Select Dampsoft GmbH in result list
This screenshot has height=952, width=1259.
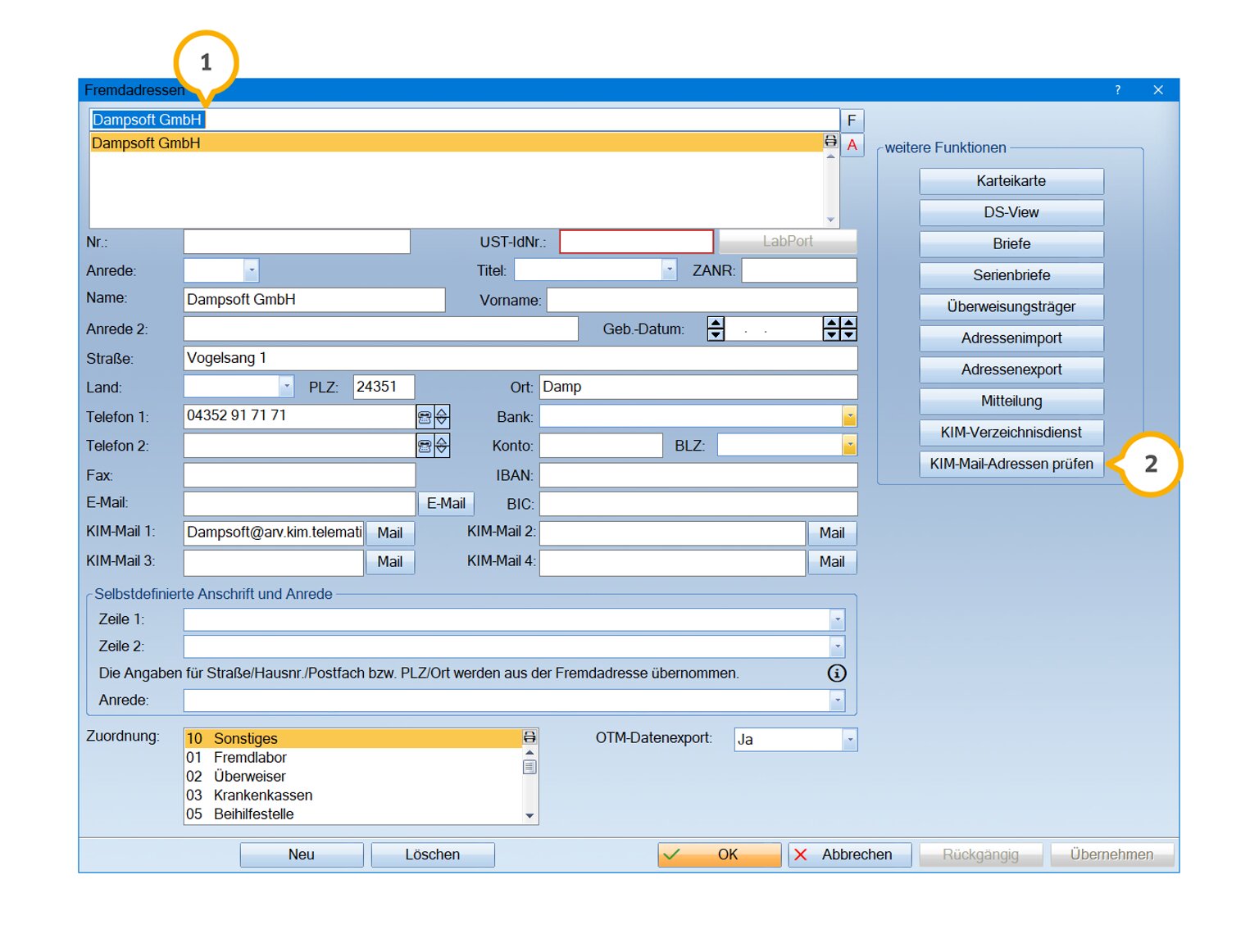click(x=457, y=143)
